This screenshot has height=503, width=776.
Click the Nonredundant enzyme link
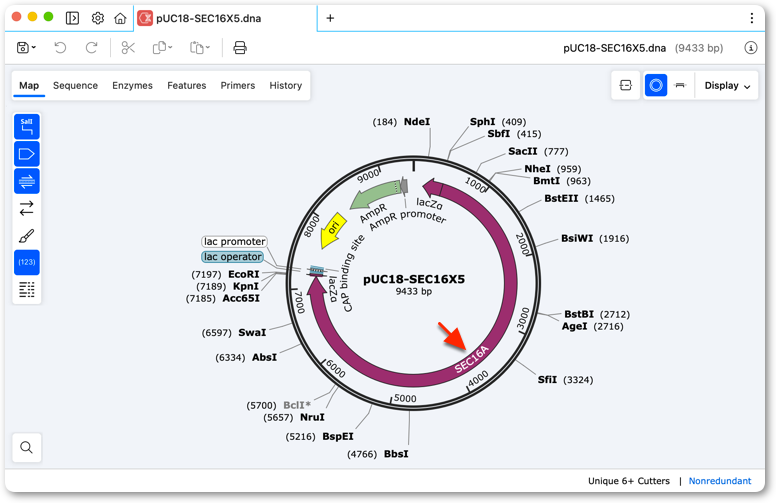(x=720, y=481)
